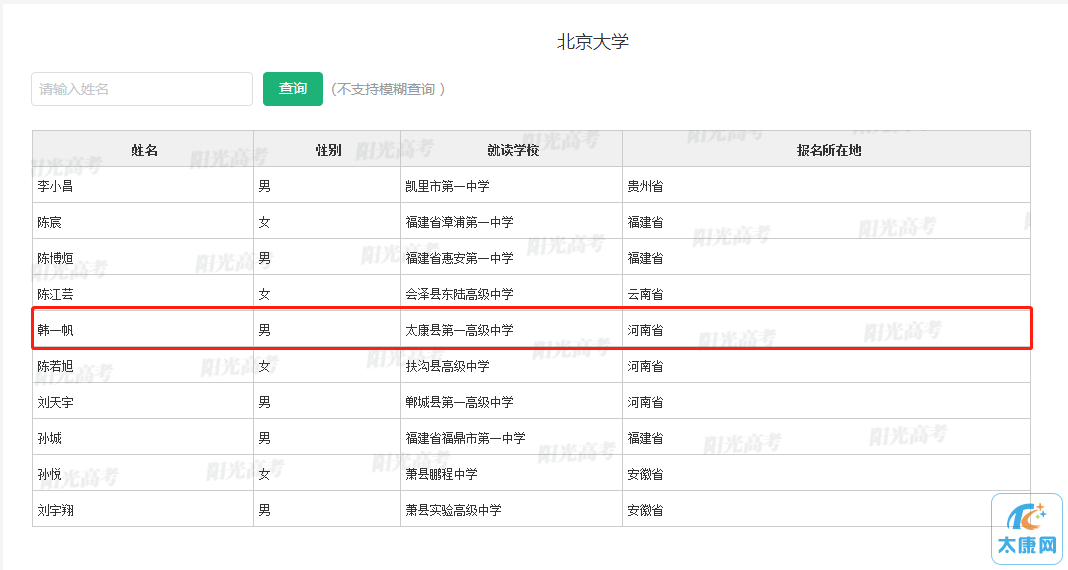Image resolution: width=1068 pixels, height=570 pixels.
Task: Click gender 男 in 李小昌's row
Action: point(264,186)
